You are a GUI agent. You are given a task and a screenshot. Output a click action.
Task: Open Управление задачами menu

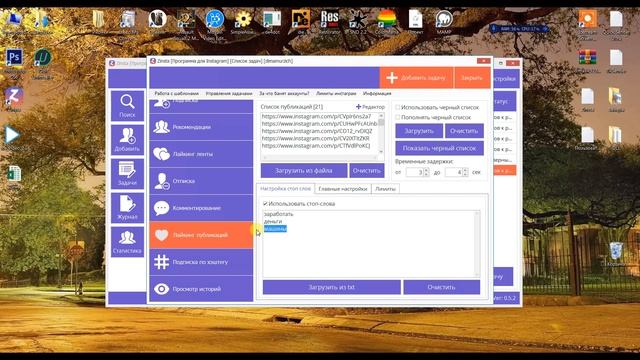pos(229,93)
